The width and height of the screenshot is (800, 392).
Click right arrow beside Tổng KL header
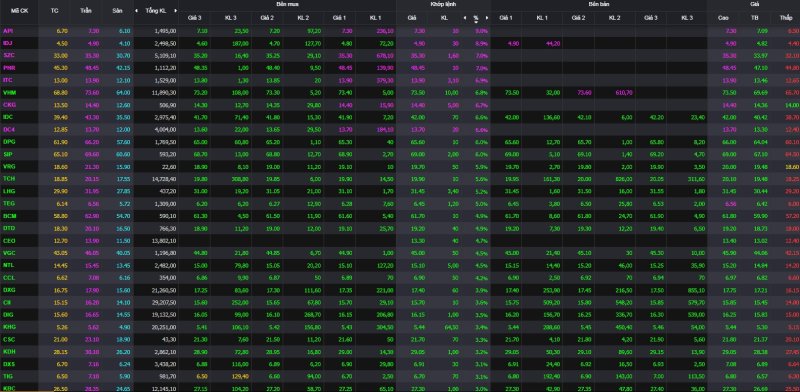point(176,11)
